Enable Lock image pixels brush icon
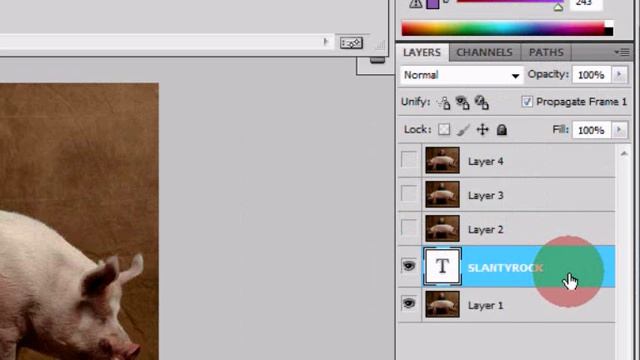The height and width of the screenshot is (360, 640). point(463,130)
